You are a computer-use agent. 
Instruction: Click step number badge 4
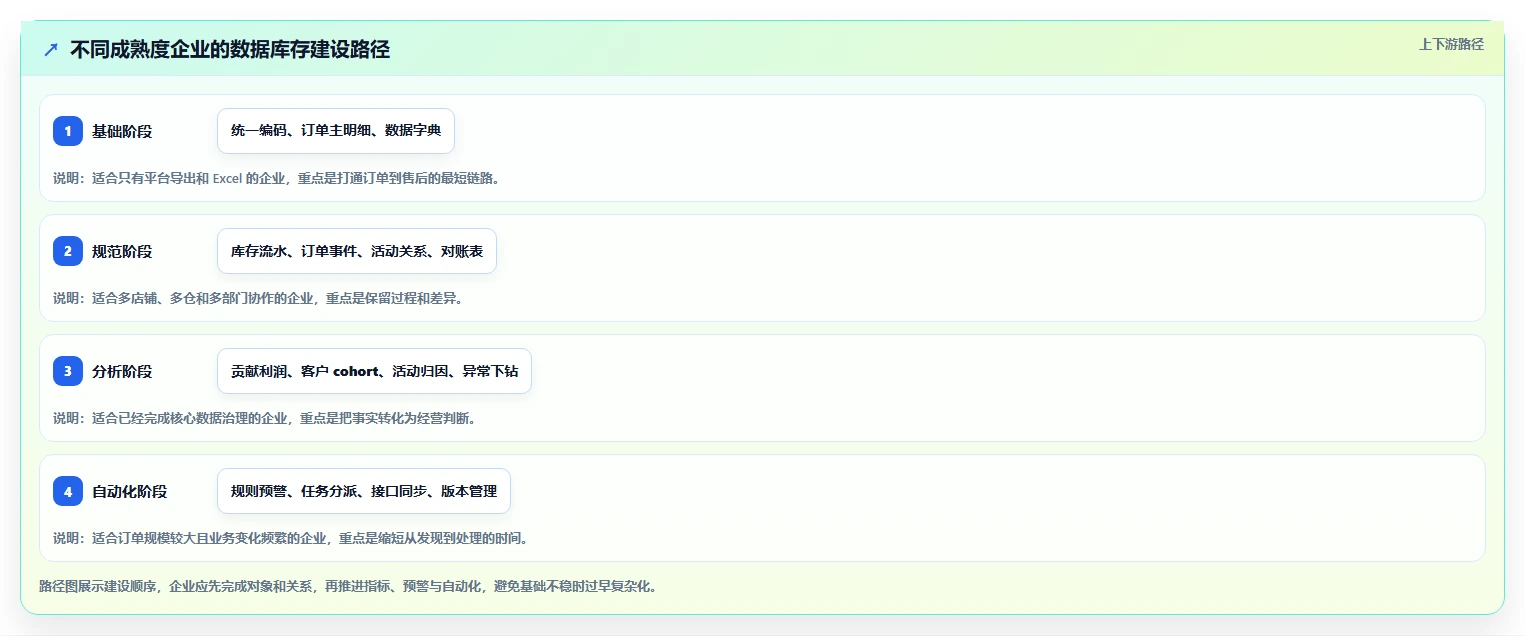coord(68,491)
